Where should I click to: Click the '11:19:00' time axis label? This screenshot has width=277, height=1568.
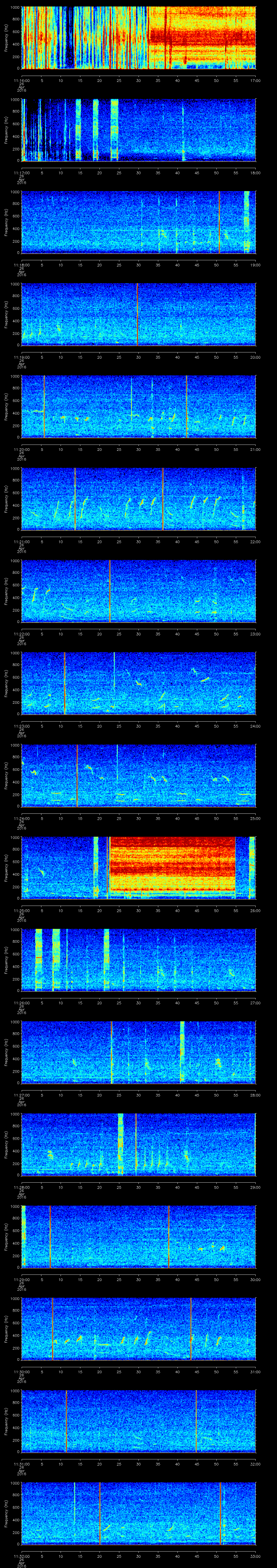pyautogui.click(x=22, y=357)
